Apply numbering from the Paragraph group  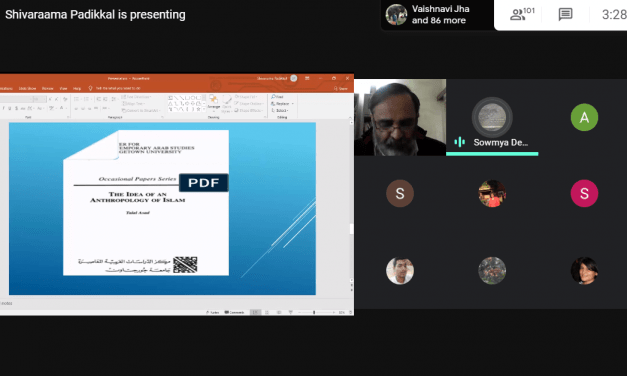coord(86,99)
